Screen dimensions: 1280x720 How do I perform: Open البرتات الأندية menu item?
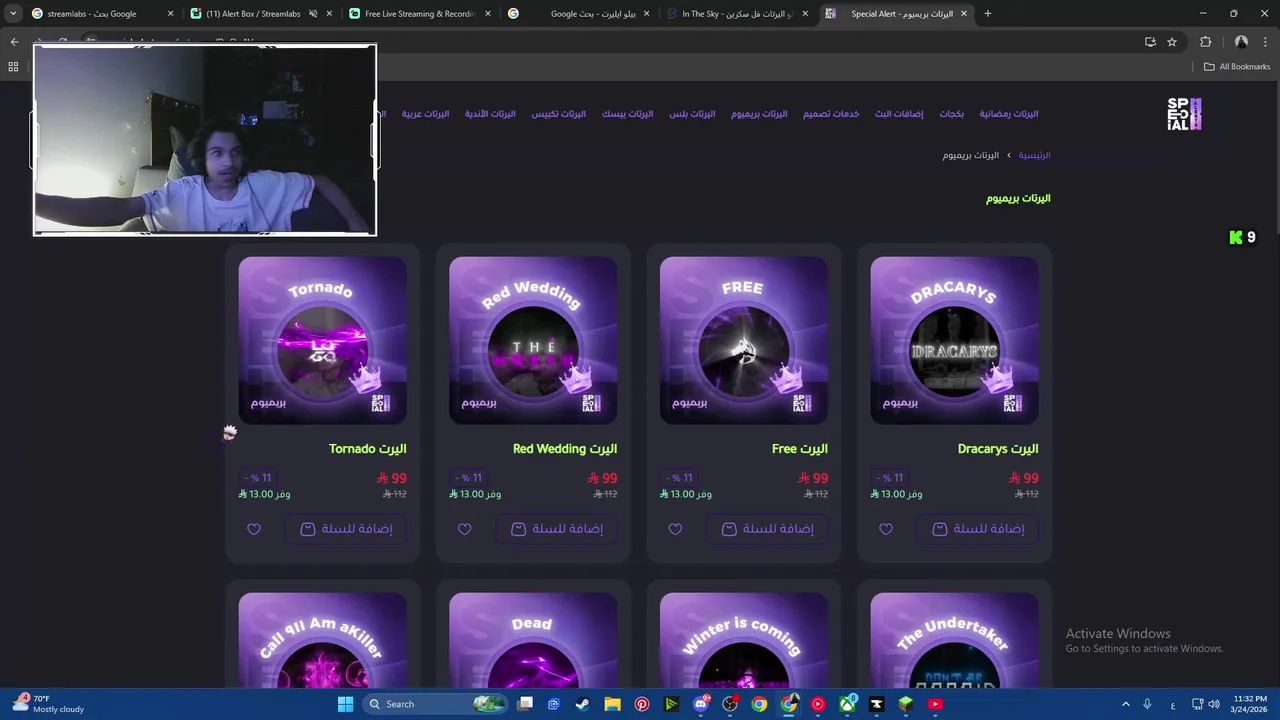click(490, 114)
